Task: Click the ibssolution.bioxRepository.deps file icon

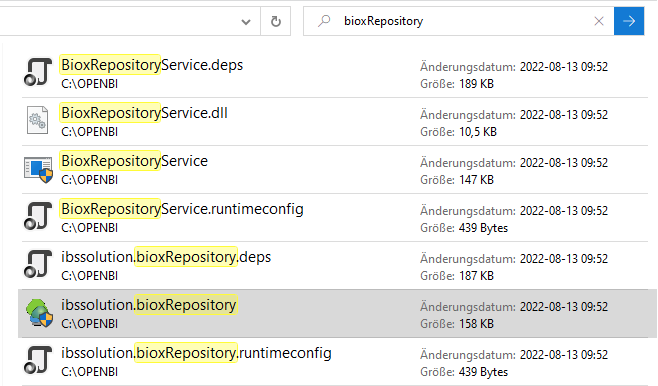Action: [38, 264]
